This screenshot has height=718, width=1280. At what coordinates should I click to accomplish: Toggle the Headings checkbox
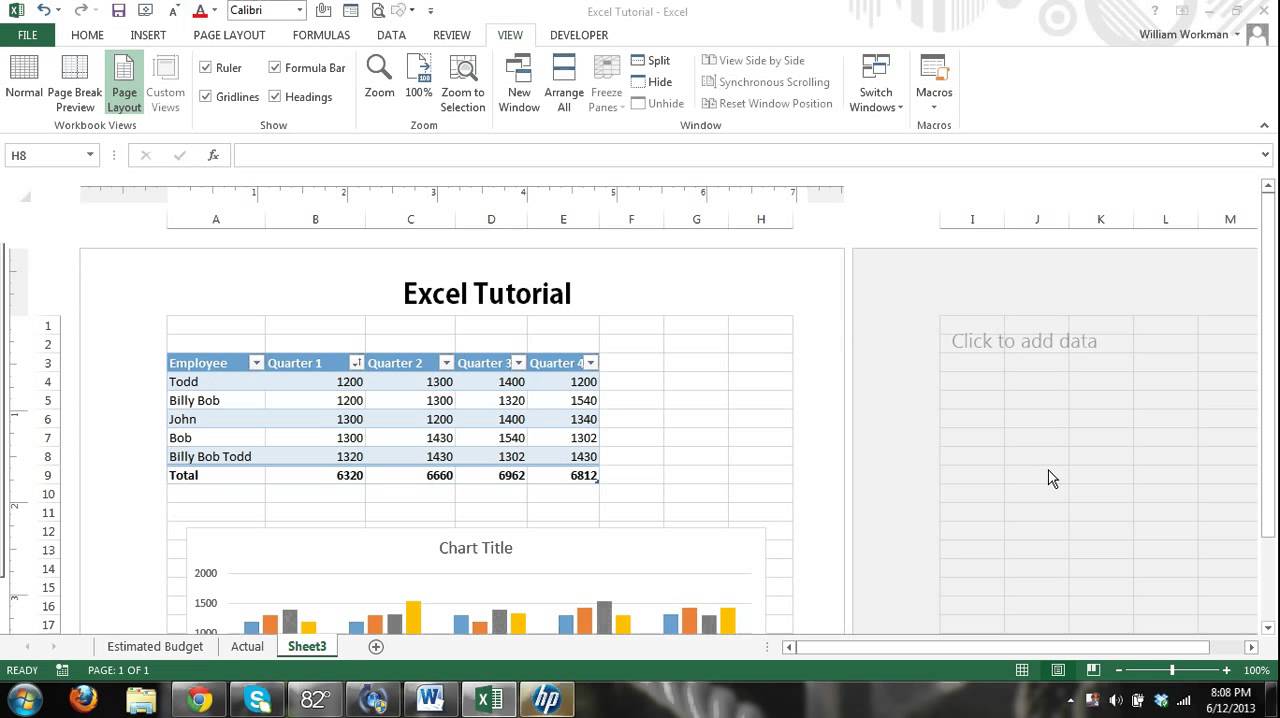275,97
